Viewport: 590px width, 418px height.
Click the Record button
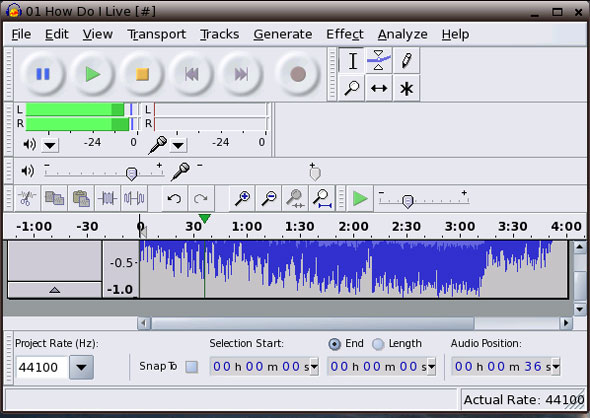pyautogui.click(x=298, y=74)
